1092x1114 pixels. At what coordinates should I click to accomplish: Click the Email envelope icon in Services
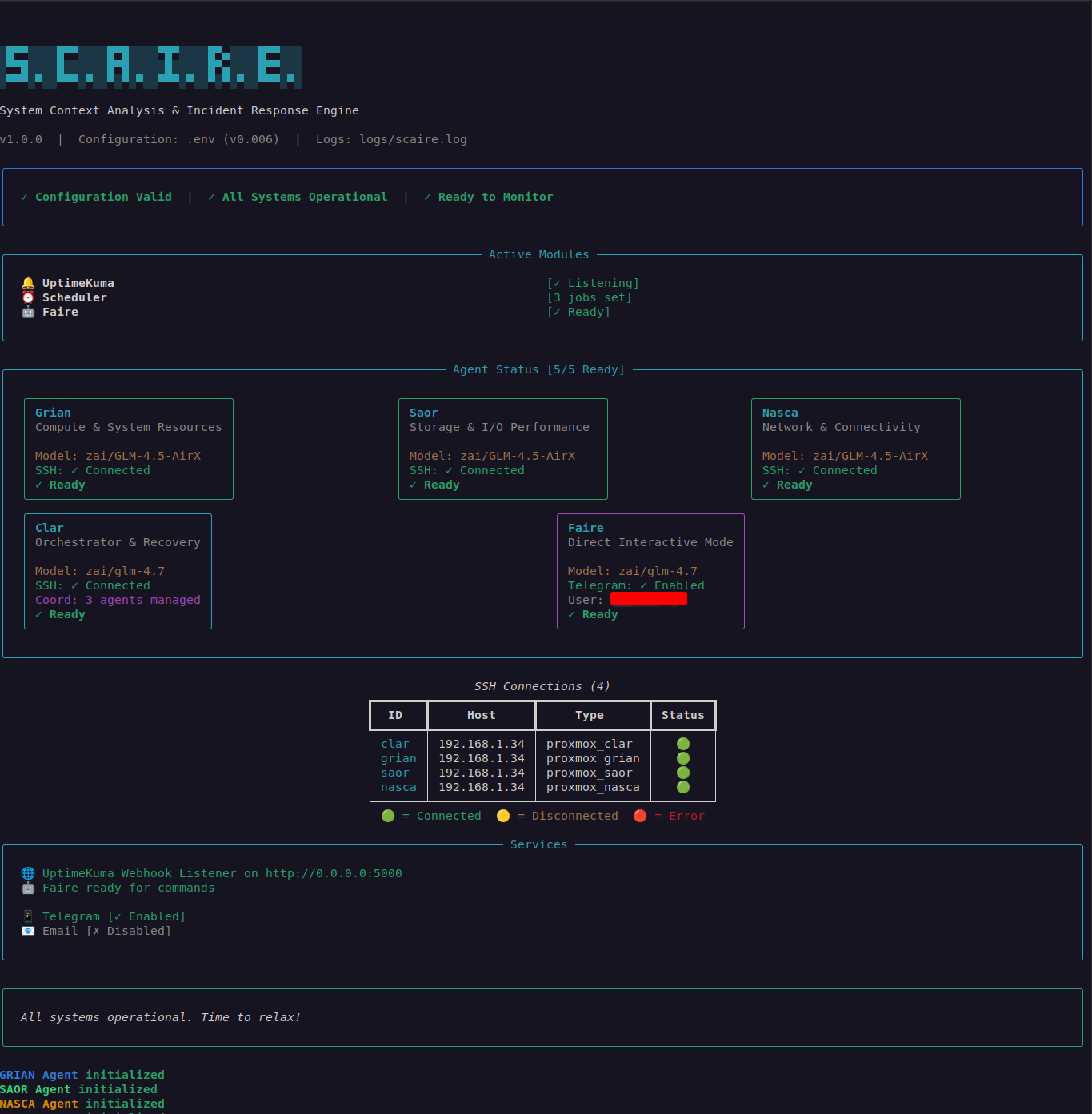click(28, 930)
